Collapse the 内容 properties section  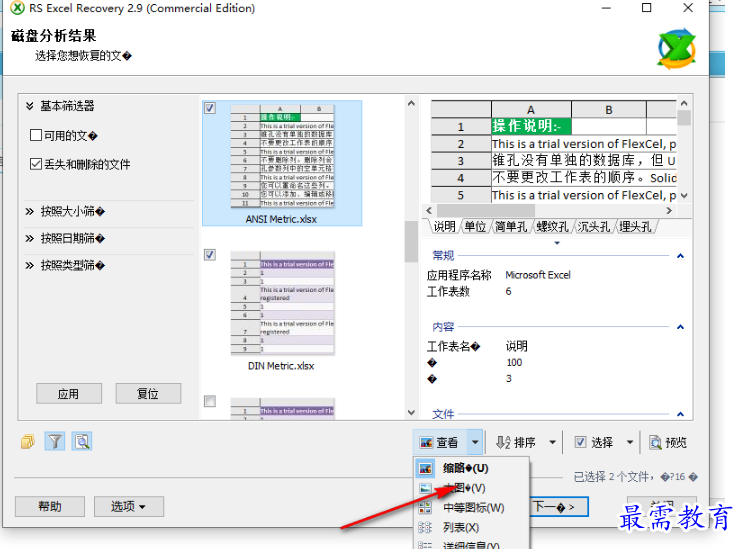681,326
